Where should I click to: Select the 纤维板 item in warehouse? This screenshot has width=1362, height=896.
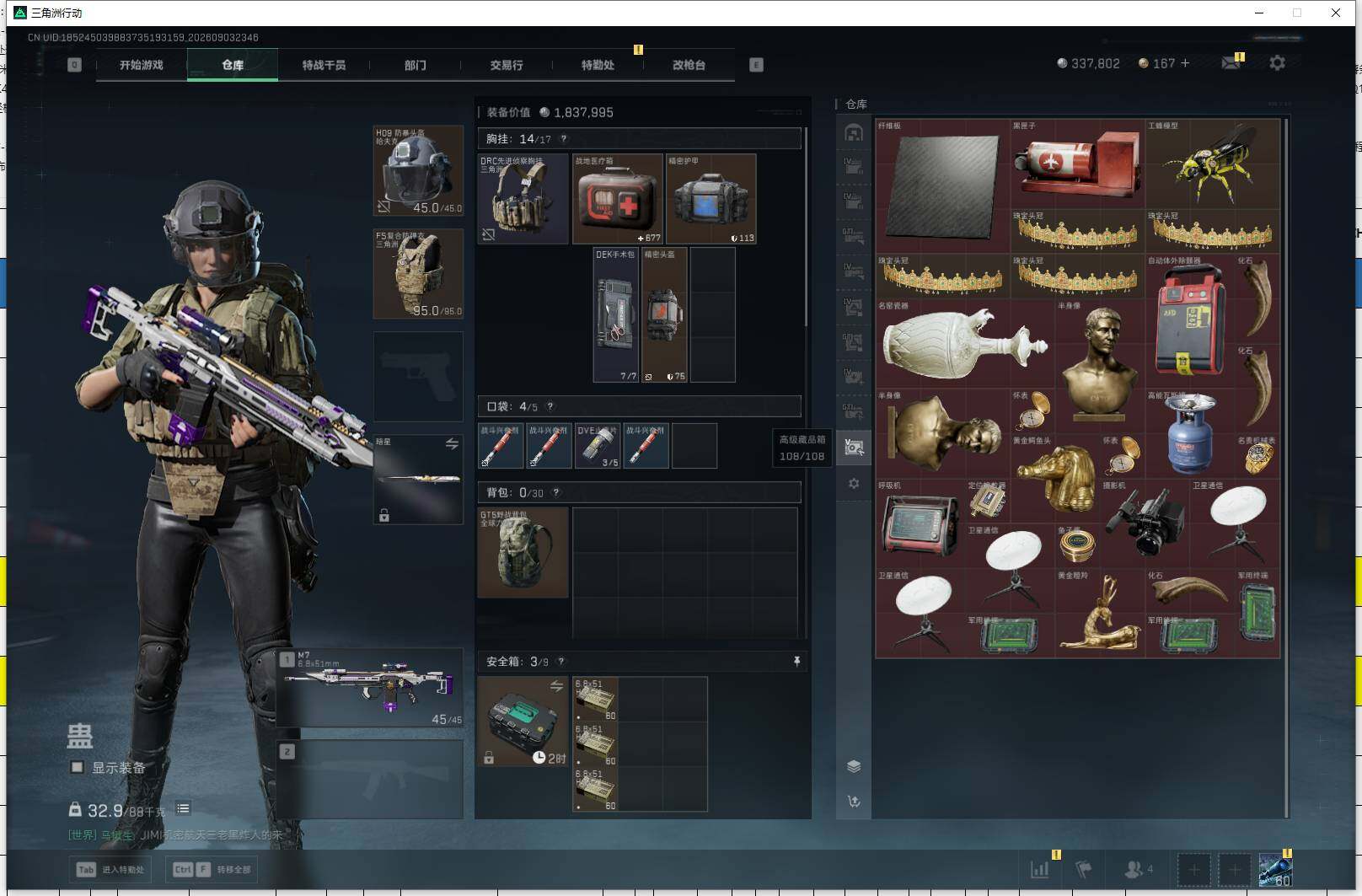tap(943, 185)
